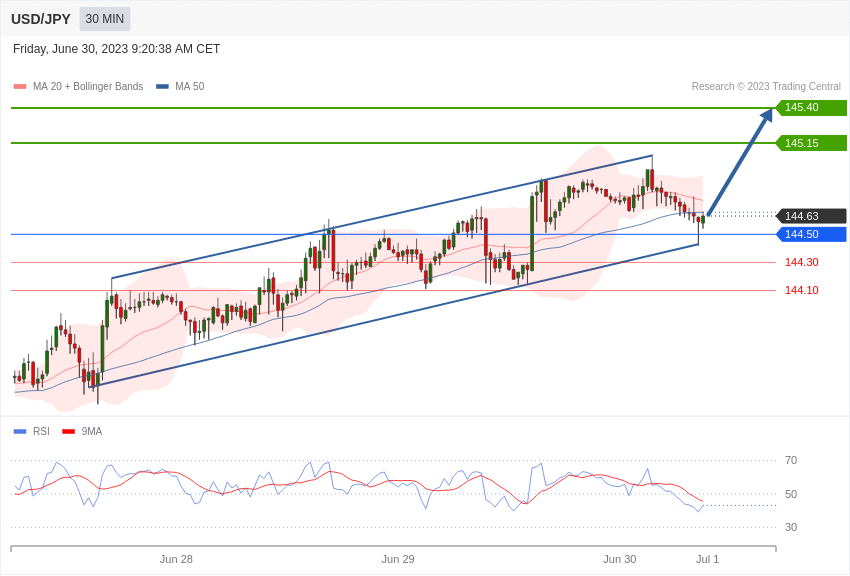Screen dimensions: 850x576
Task: Click the Jun 29 date axis label
Action: coord(398,559)
